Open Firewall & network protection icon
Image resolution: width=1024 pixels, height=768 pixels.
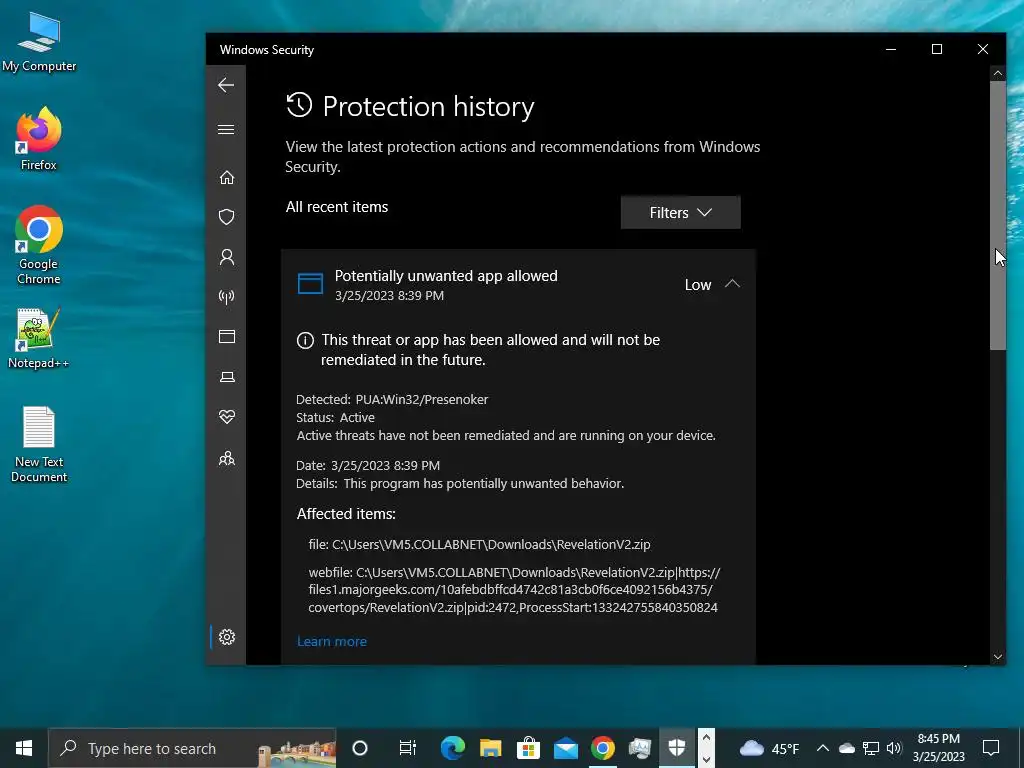click(x=227, y=297)
